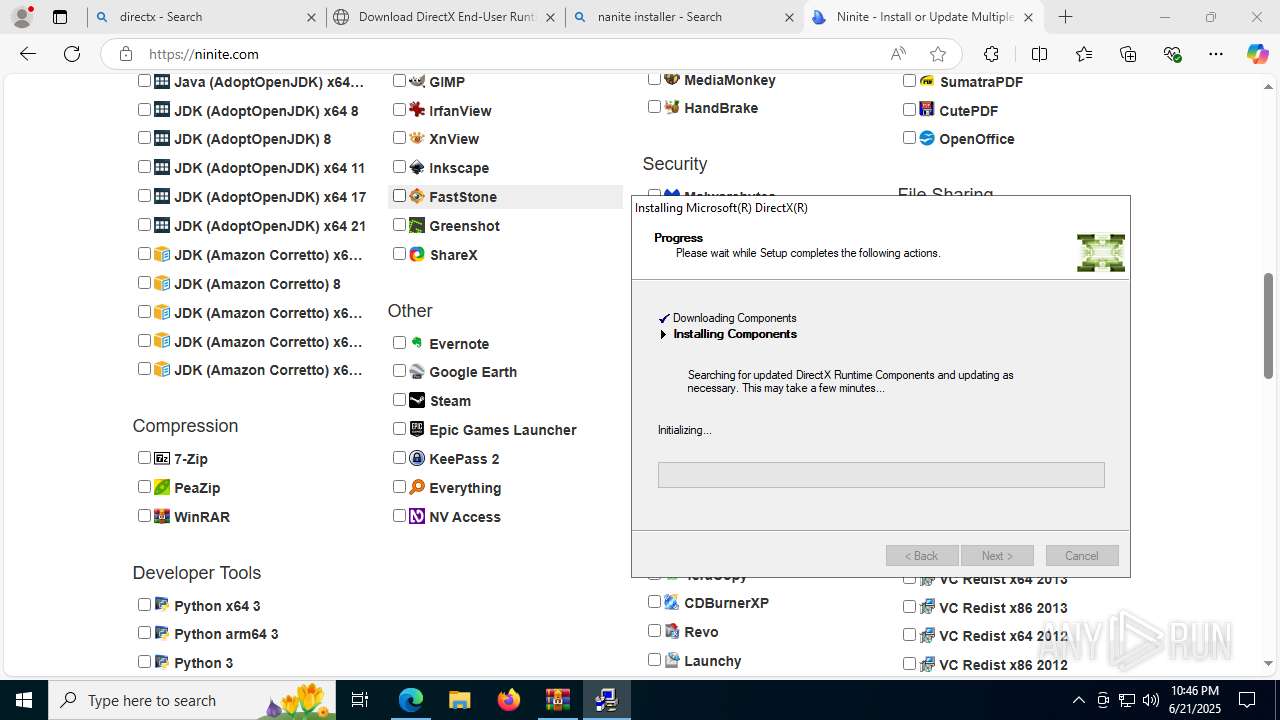Click the FastStone app icon

(417, 196)
